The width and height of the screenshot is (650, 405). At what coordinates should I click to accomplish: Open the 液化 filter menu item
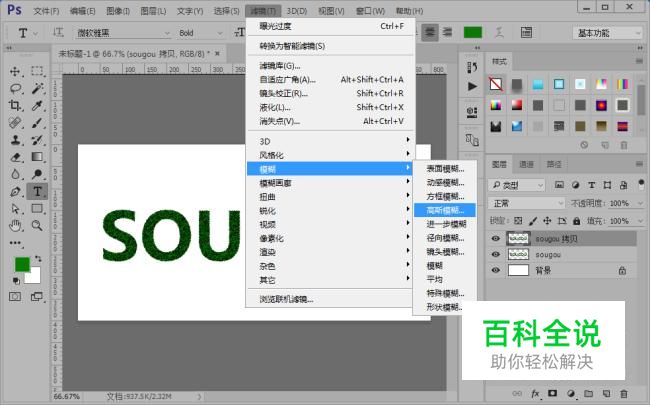tap(275, 107)
